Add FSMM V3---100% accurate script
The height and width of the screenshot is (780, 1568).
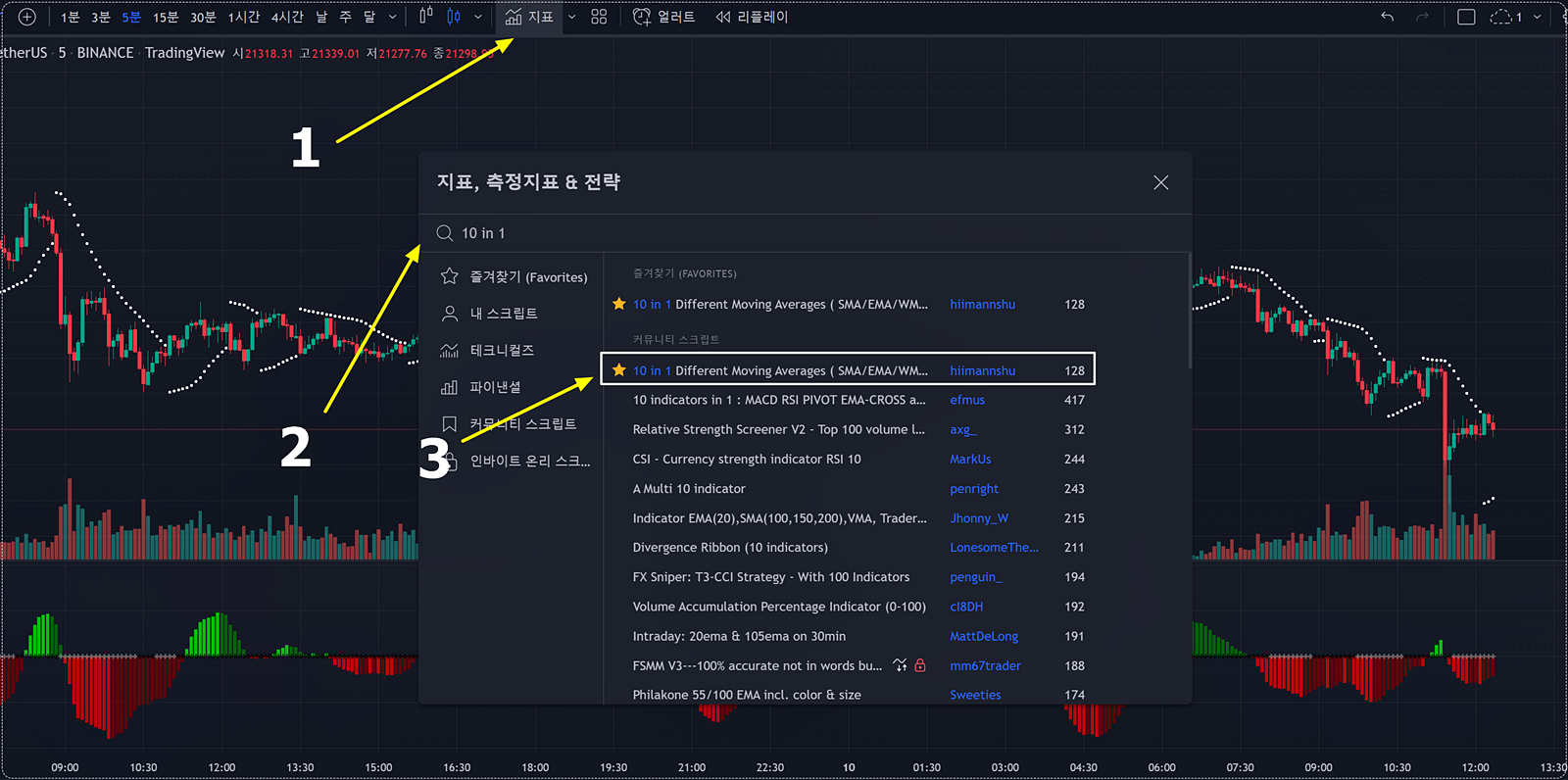pyautogui.click(x=758, y=665)
